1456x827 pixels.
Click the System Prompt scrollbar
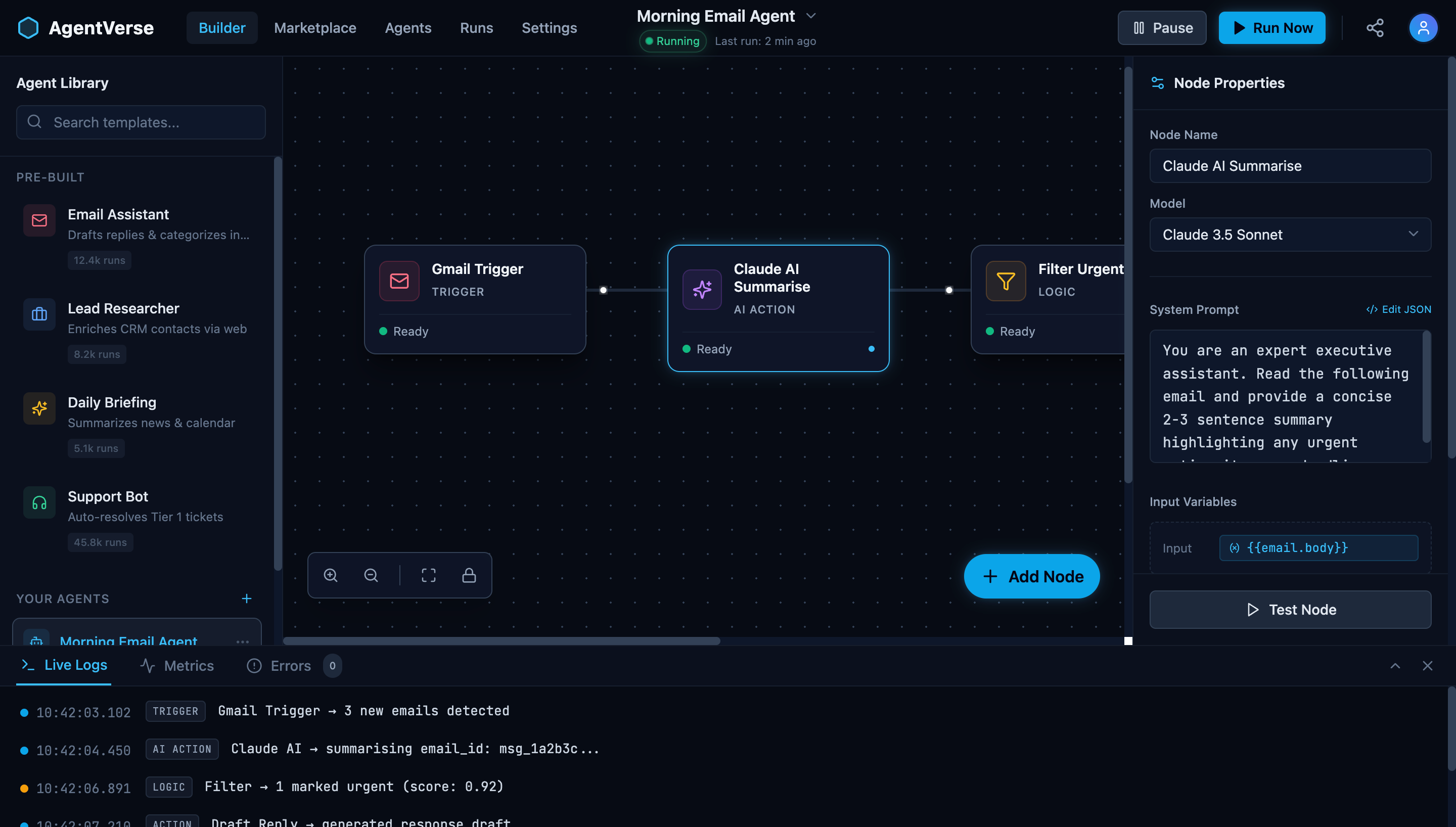pyautogui.click(x=1426, y=387)
